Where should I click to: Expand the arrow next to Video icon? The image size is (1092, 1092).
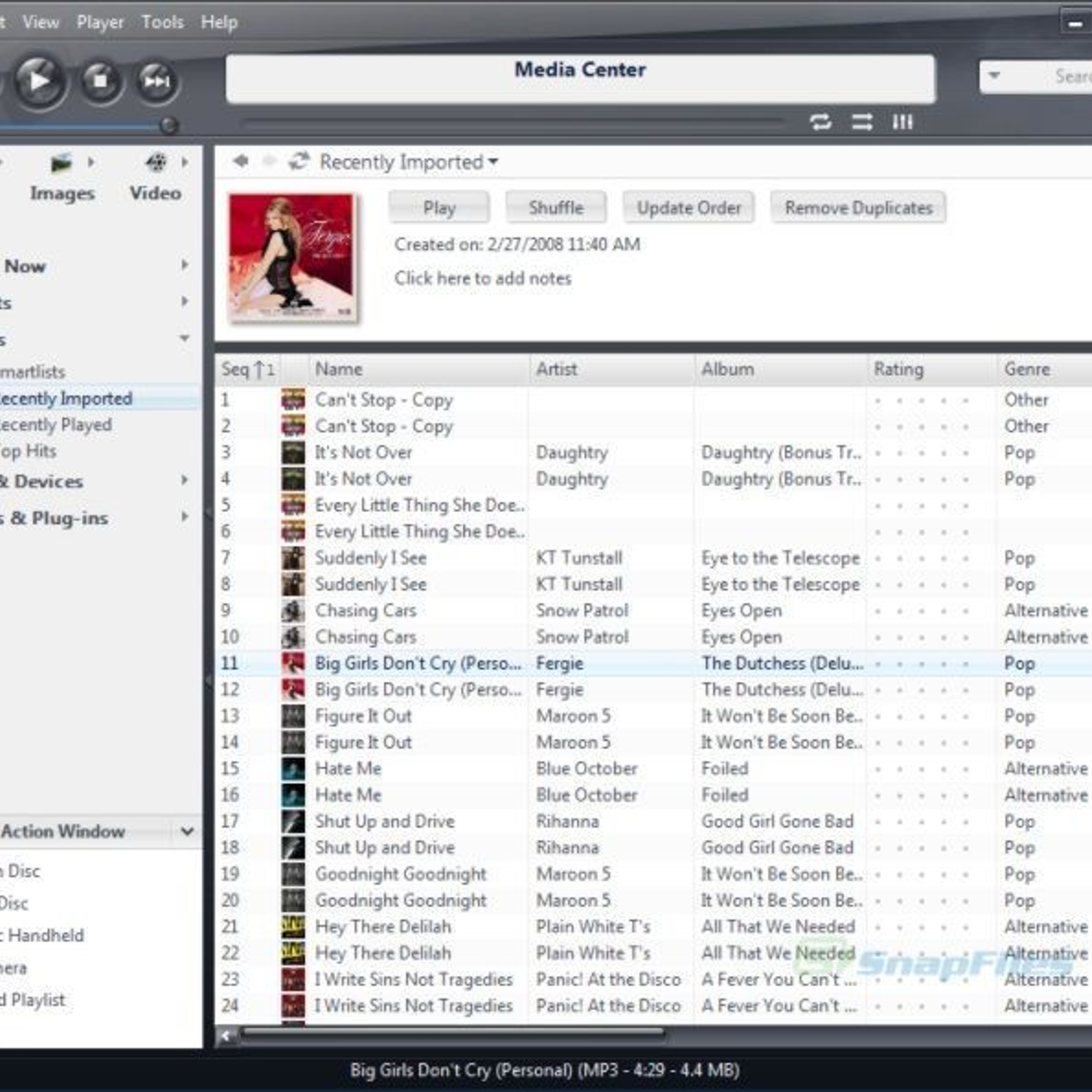coord(184,162)
